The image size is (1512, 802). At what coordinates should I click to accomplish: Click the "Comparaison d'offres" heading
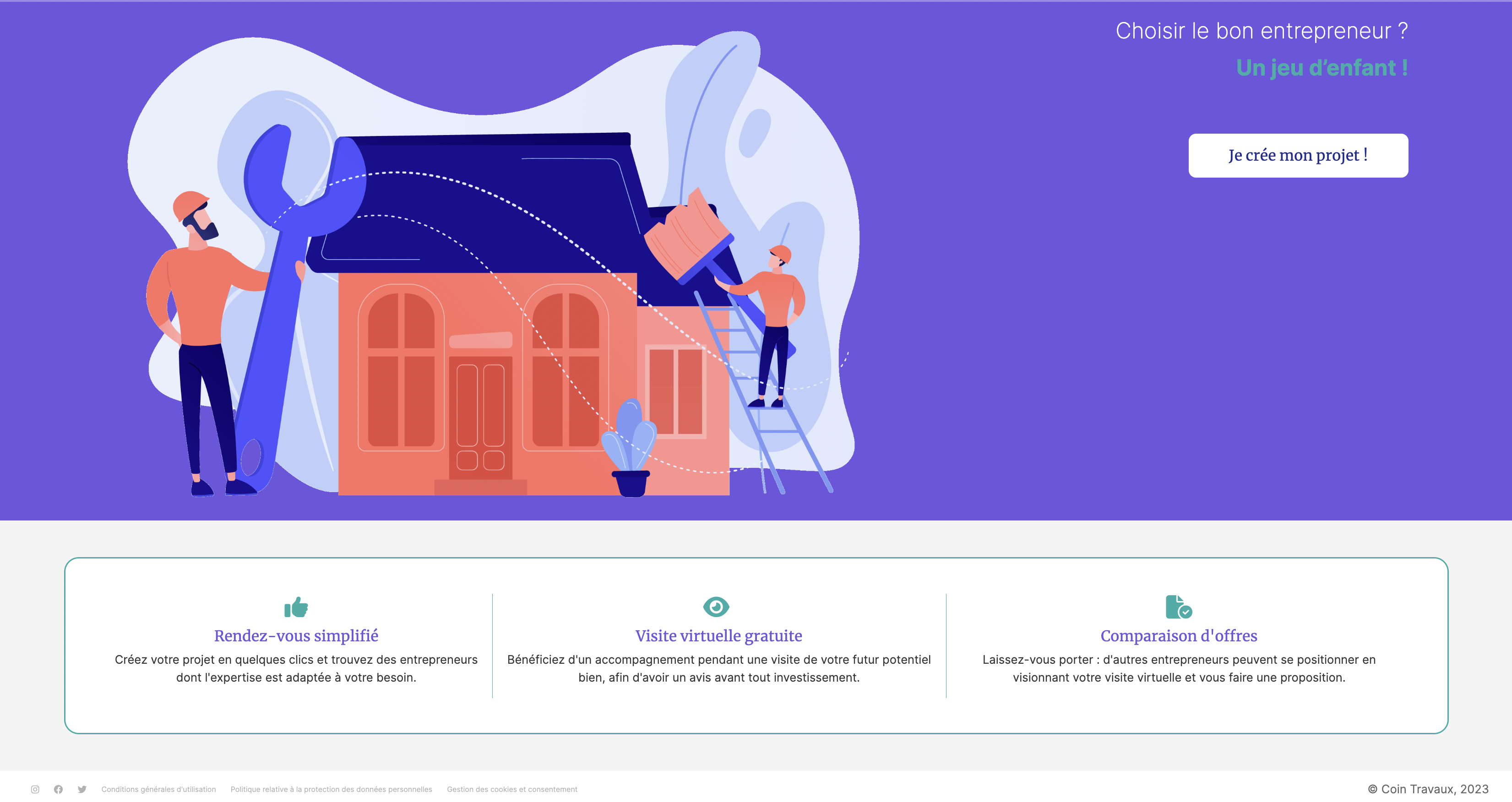(1179, 635)
